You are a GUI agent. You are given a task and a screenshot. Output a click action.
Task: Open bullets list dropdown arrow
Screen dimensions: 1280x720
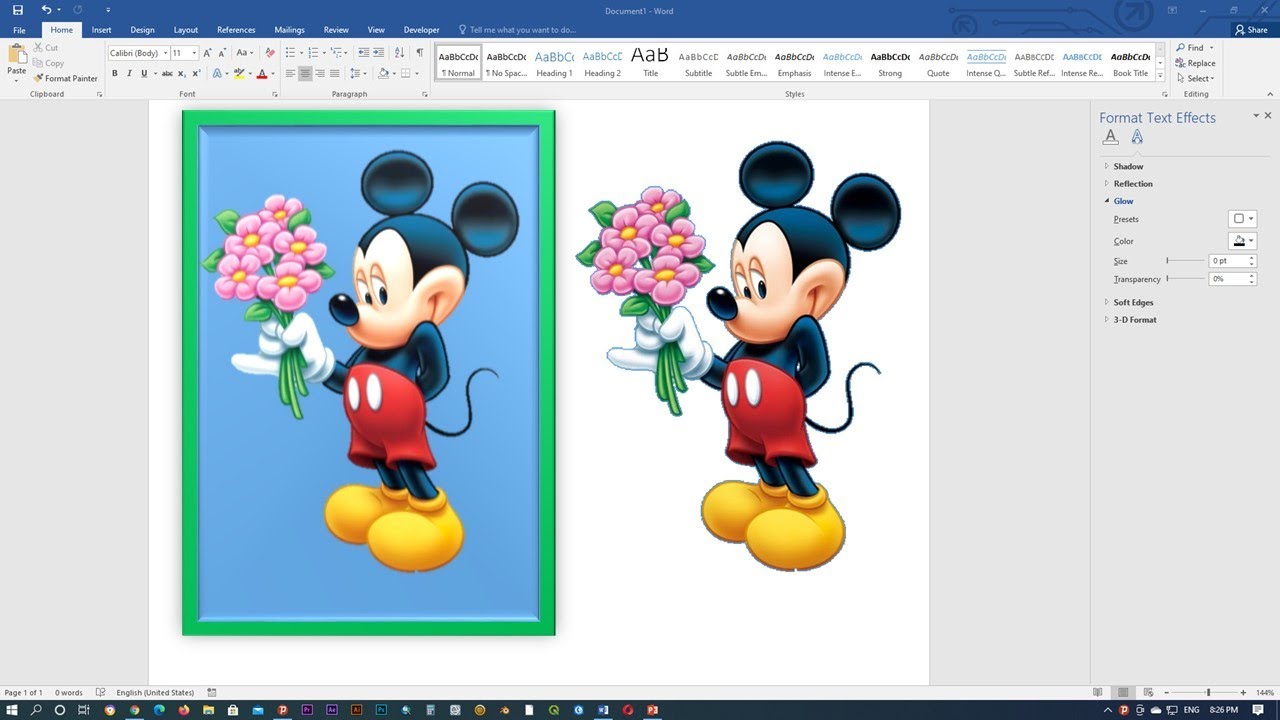pyautogui.click(x=300, y=53)
